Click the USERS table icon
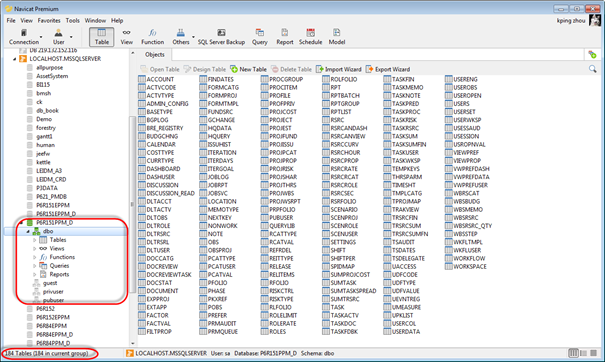The image size is (605, 362). point(448,103)
